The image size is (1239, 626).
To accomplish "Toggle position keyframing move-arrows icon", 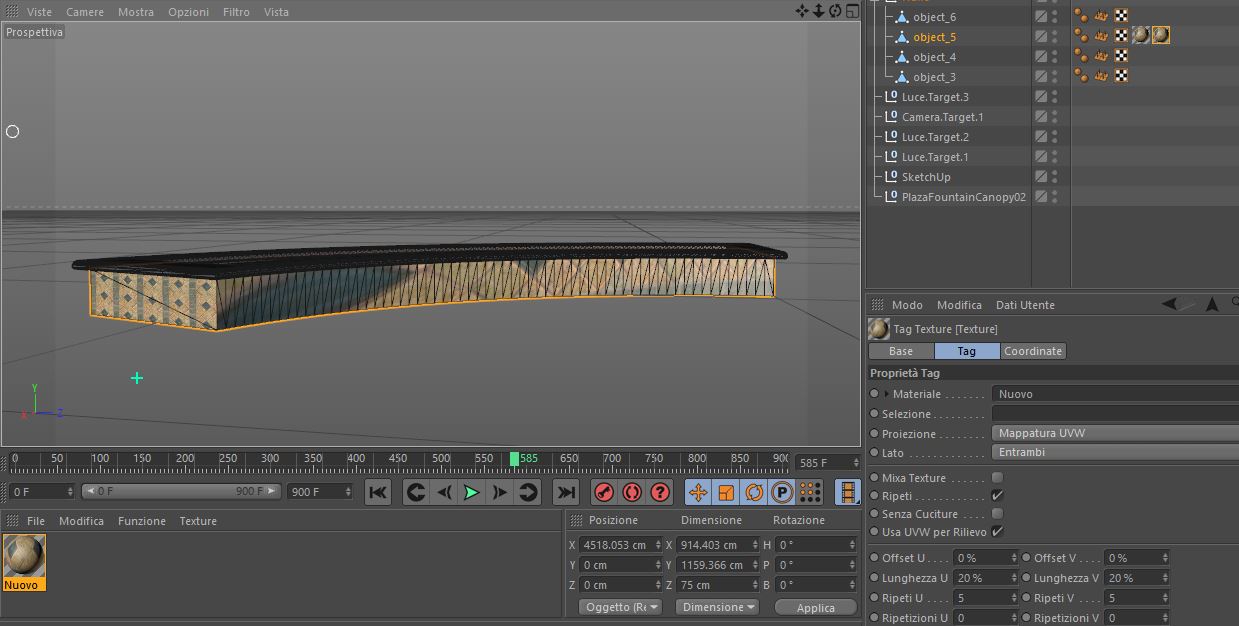I will click(698, 492).
